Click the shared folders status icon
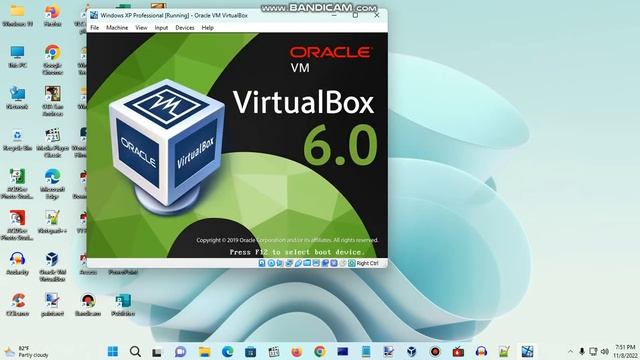Image resolution: width=640 pixels, height=360 pixels. point(307,263)
